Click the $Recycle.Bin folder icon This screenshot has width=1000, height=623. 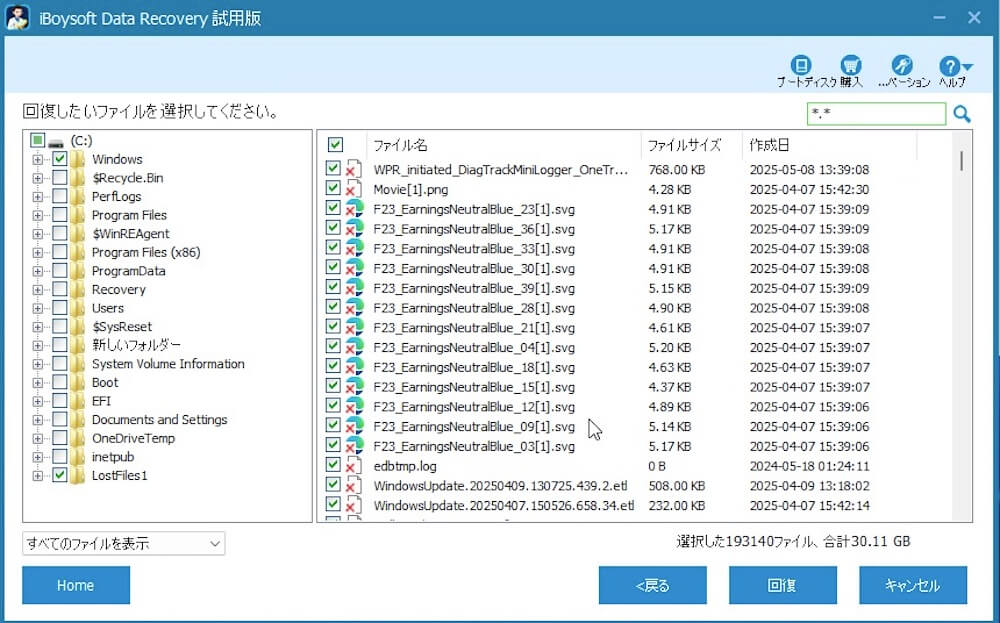point(77,178)
